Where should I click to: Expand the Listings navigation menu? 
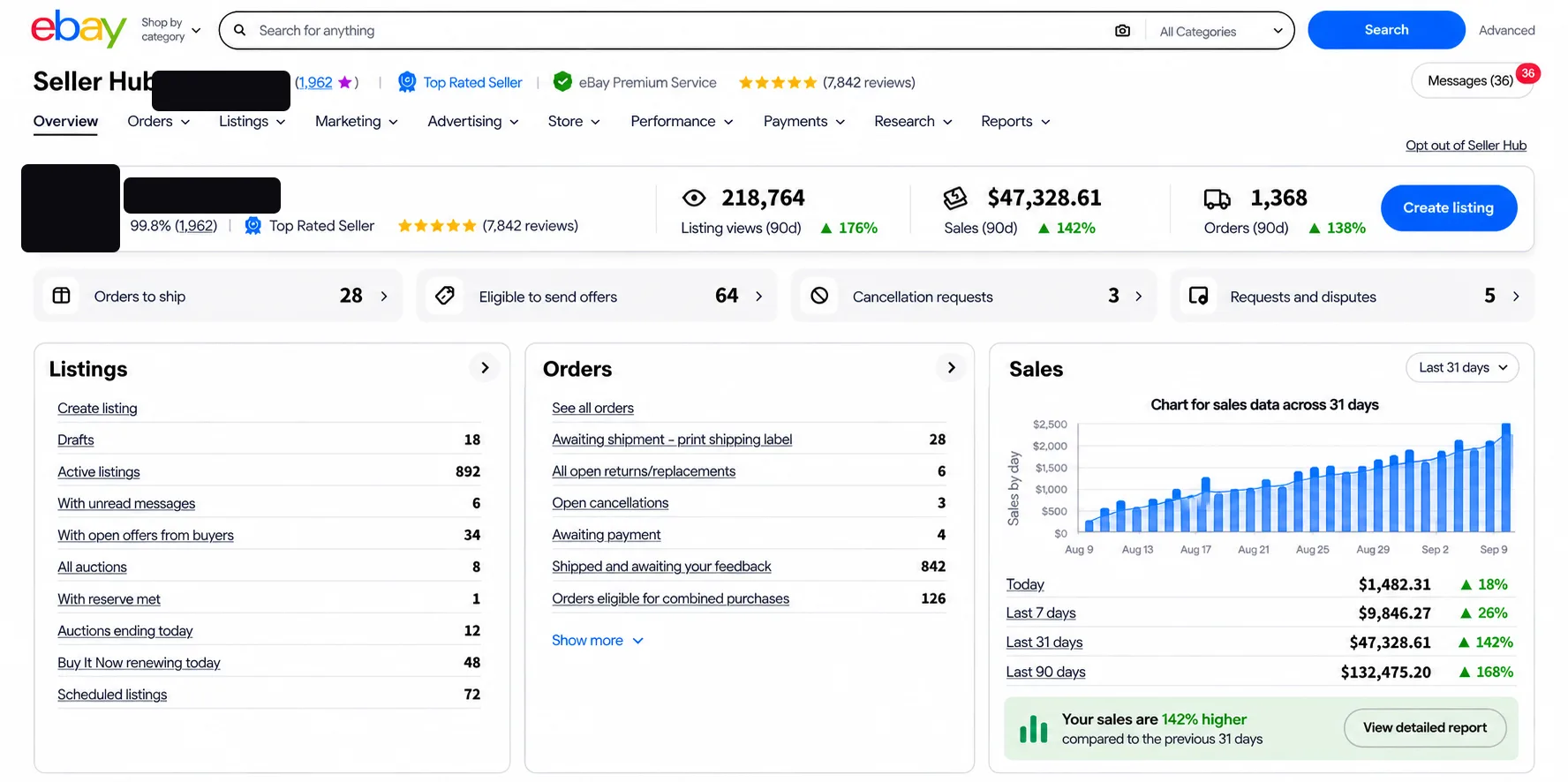tap(253, 122)
